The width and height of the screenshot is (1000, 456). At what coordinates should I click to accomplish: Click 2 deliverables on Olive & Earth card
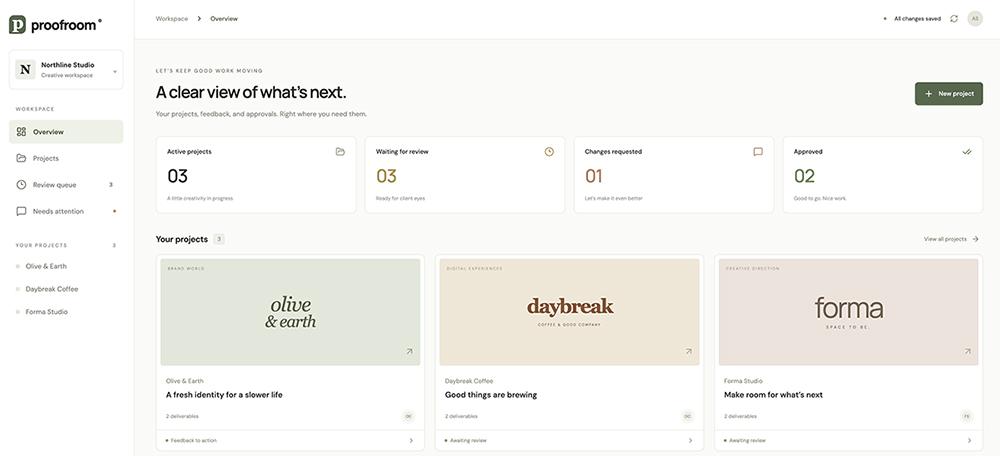[182, 416]
